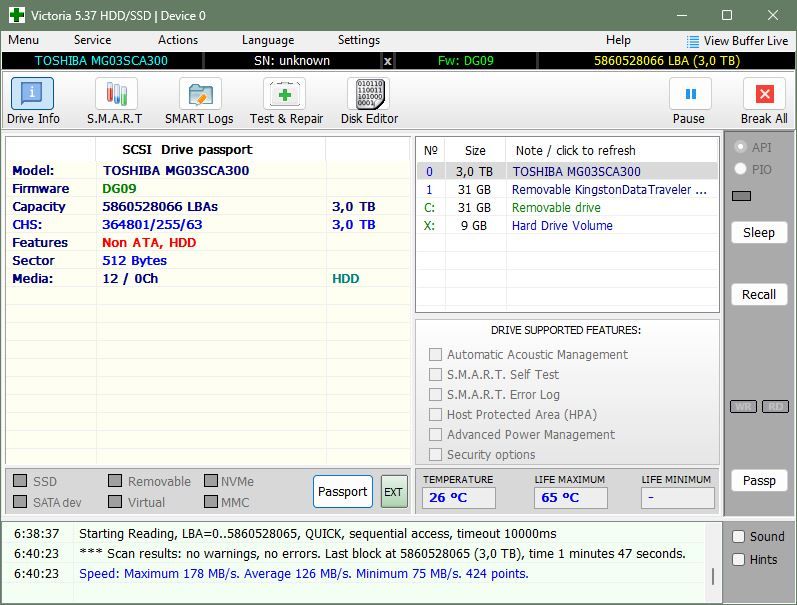Click the Life Maximum 65 °C field
Viewport: 797px width, 605px height.
tap(570, 498)
